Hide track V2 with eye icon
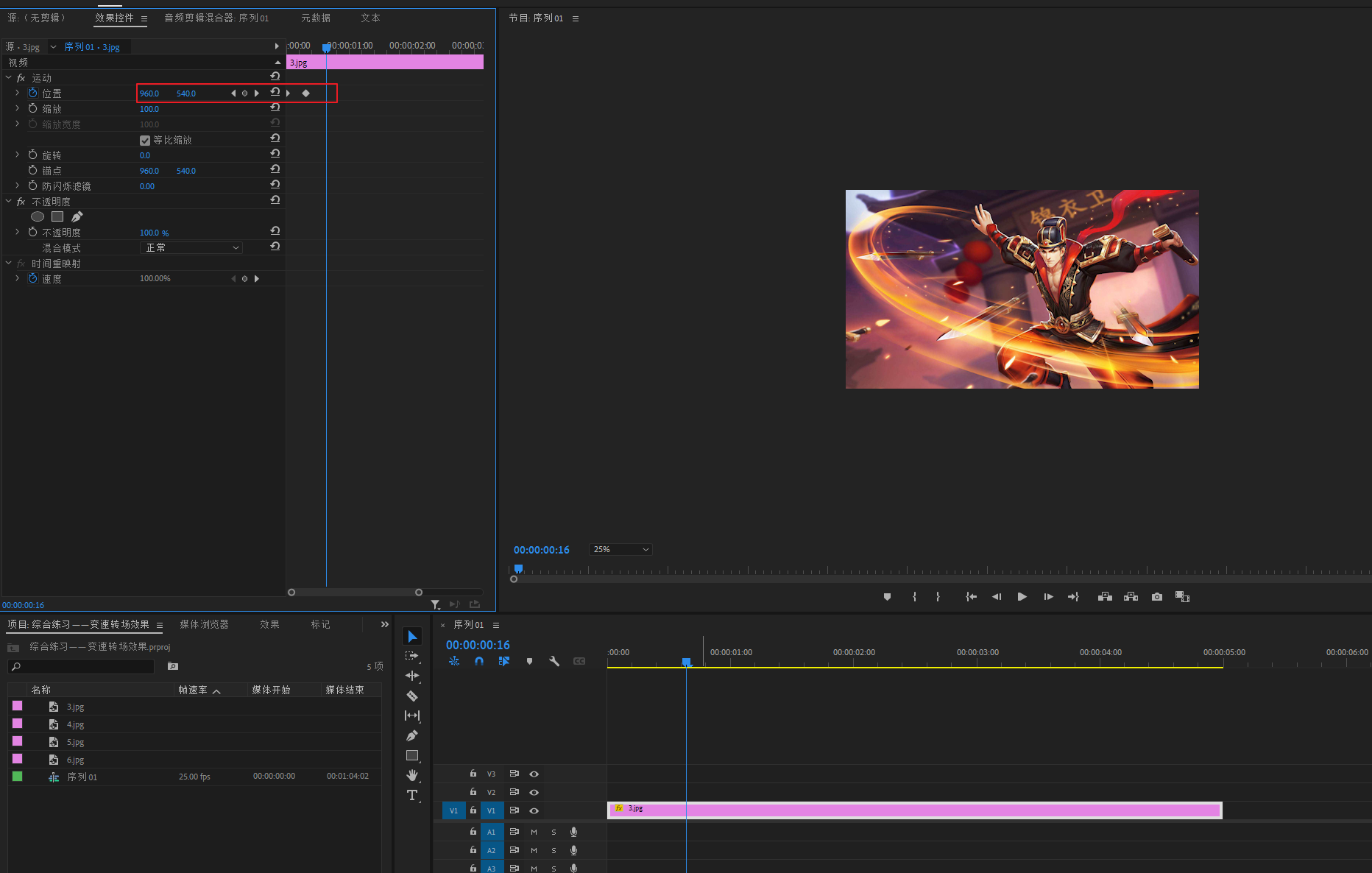This screenshot has width=1372, height=873. [534, 792]
